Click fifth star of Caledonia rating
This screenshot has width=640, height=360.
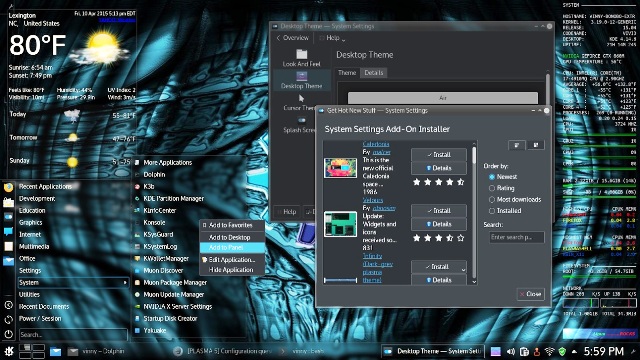pyautogui.click(x=461, y=182)
